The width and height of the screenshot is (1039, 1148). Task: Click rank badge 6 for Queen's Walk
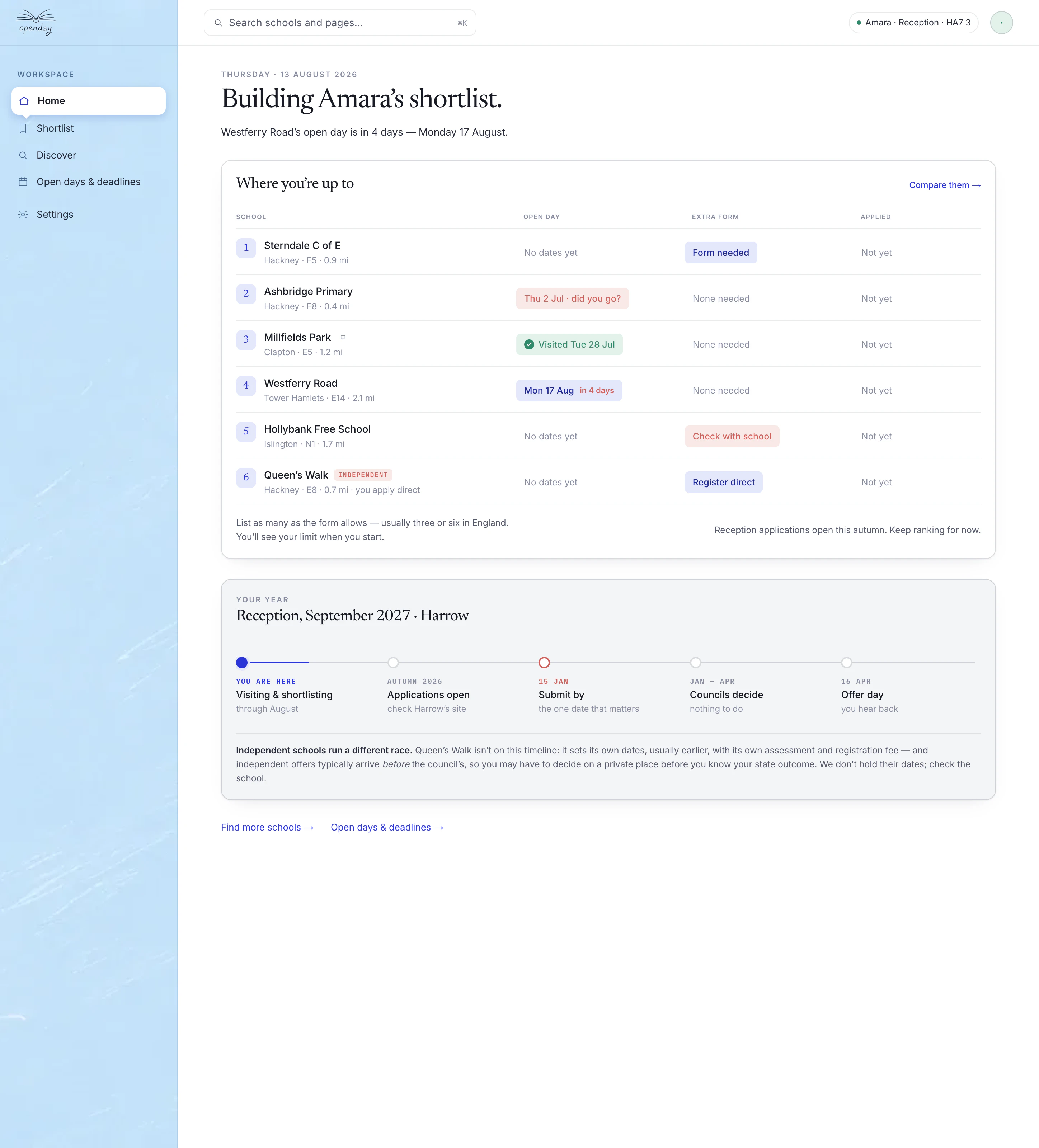(x=246, y=477)
